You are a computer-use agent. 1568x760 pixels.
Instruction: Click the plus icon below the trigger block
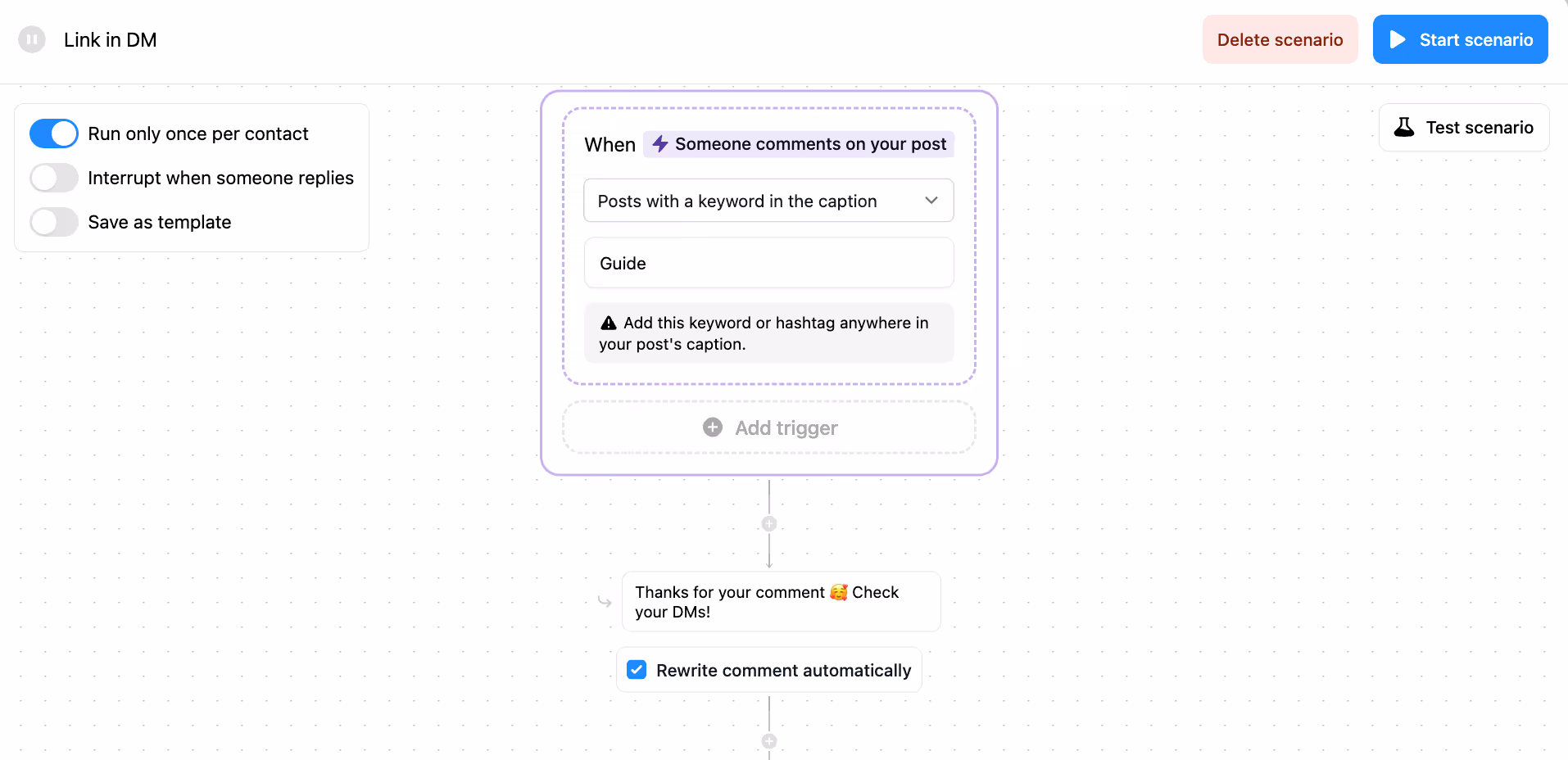pyautogui.click(x=768, y=522)
